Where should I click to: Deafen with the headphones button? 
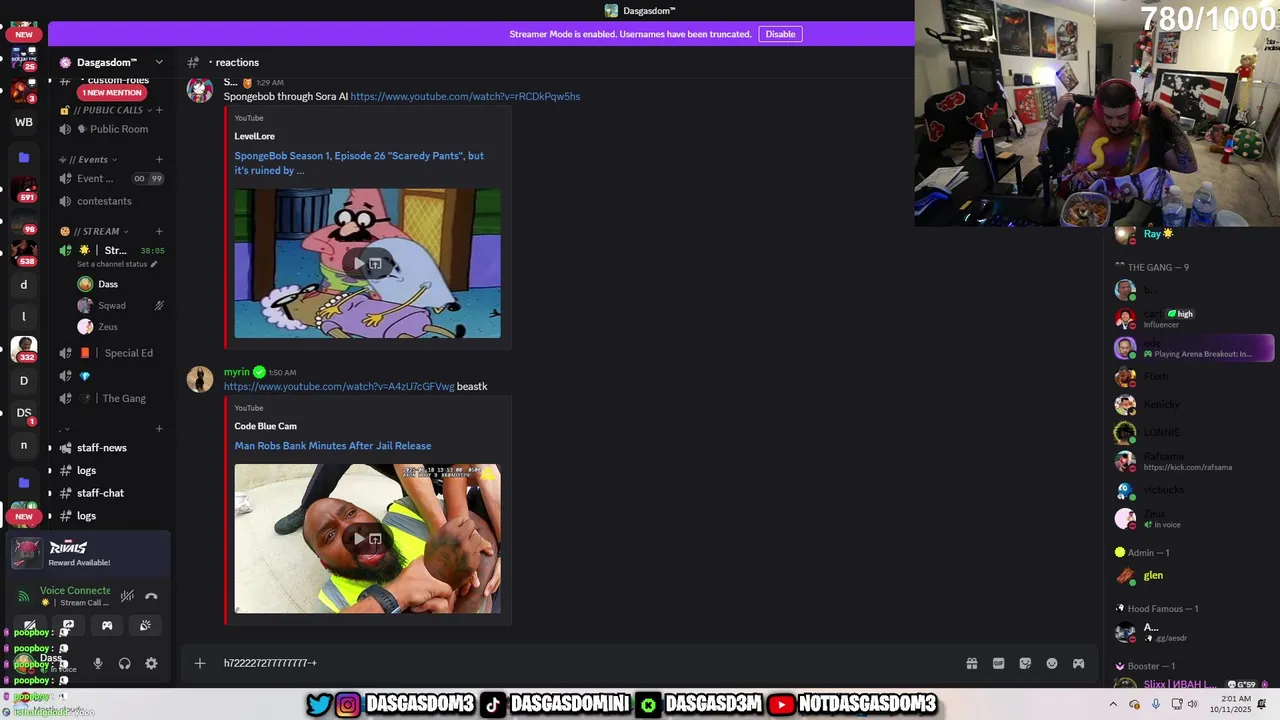pyautogui.click(x=125, y=663)
